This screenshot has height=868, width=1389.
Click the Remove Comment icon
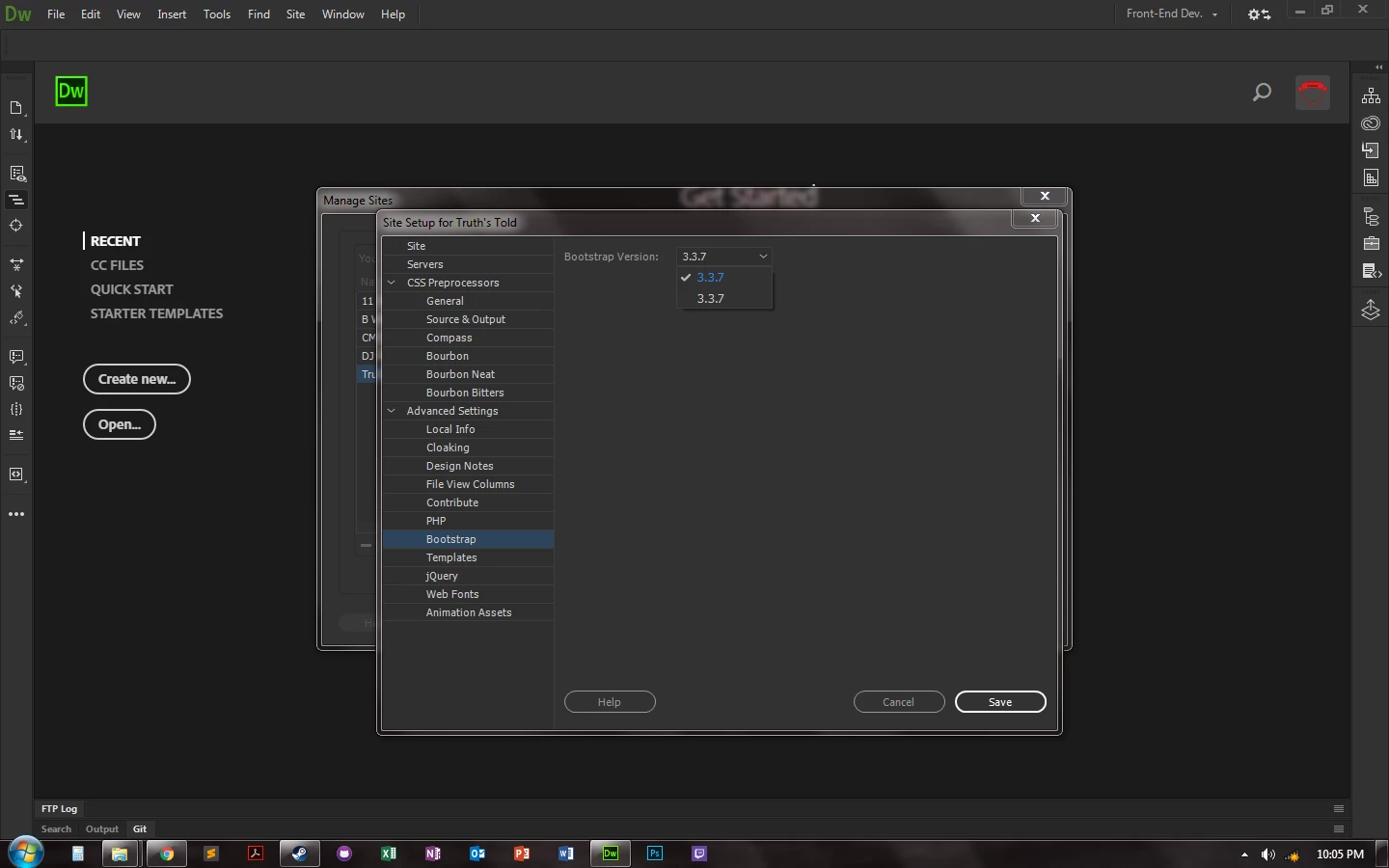coord(16,383)
